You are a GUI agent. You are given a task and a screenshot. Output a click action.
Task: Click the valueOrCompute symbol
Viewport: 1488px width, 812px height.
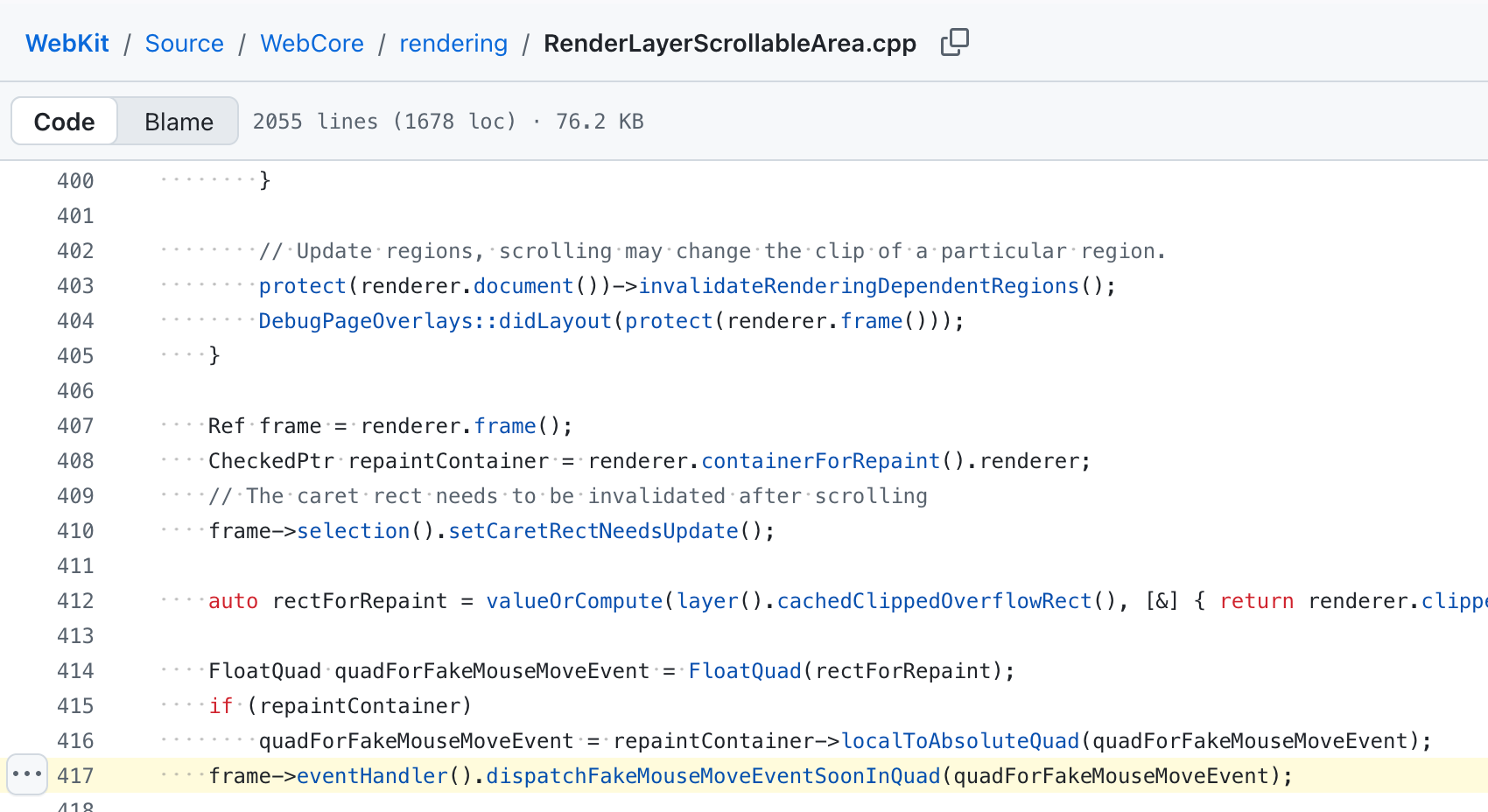click(x=575, y=600)
